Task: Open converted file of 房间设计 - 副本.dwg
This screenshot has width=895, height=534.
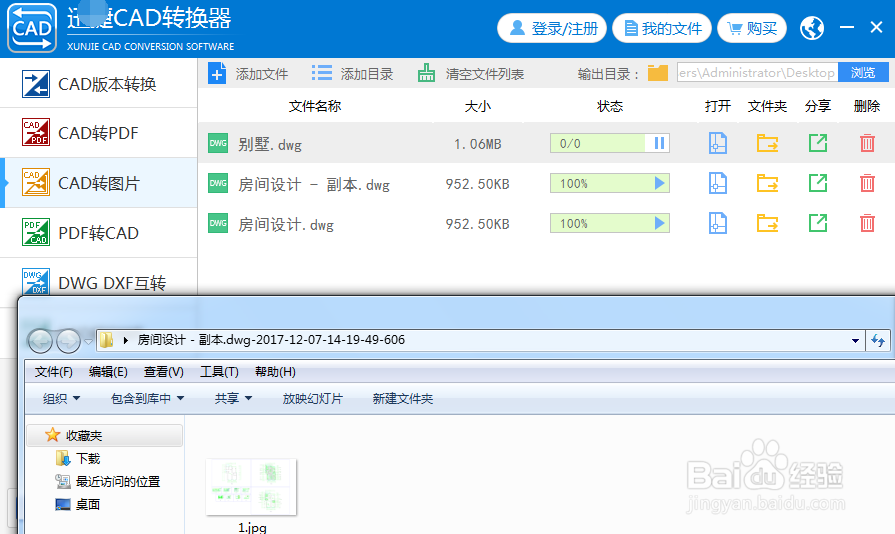Action: pos(717,183)
